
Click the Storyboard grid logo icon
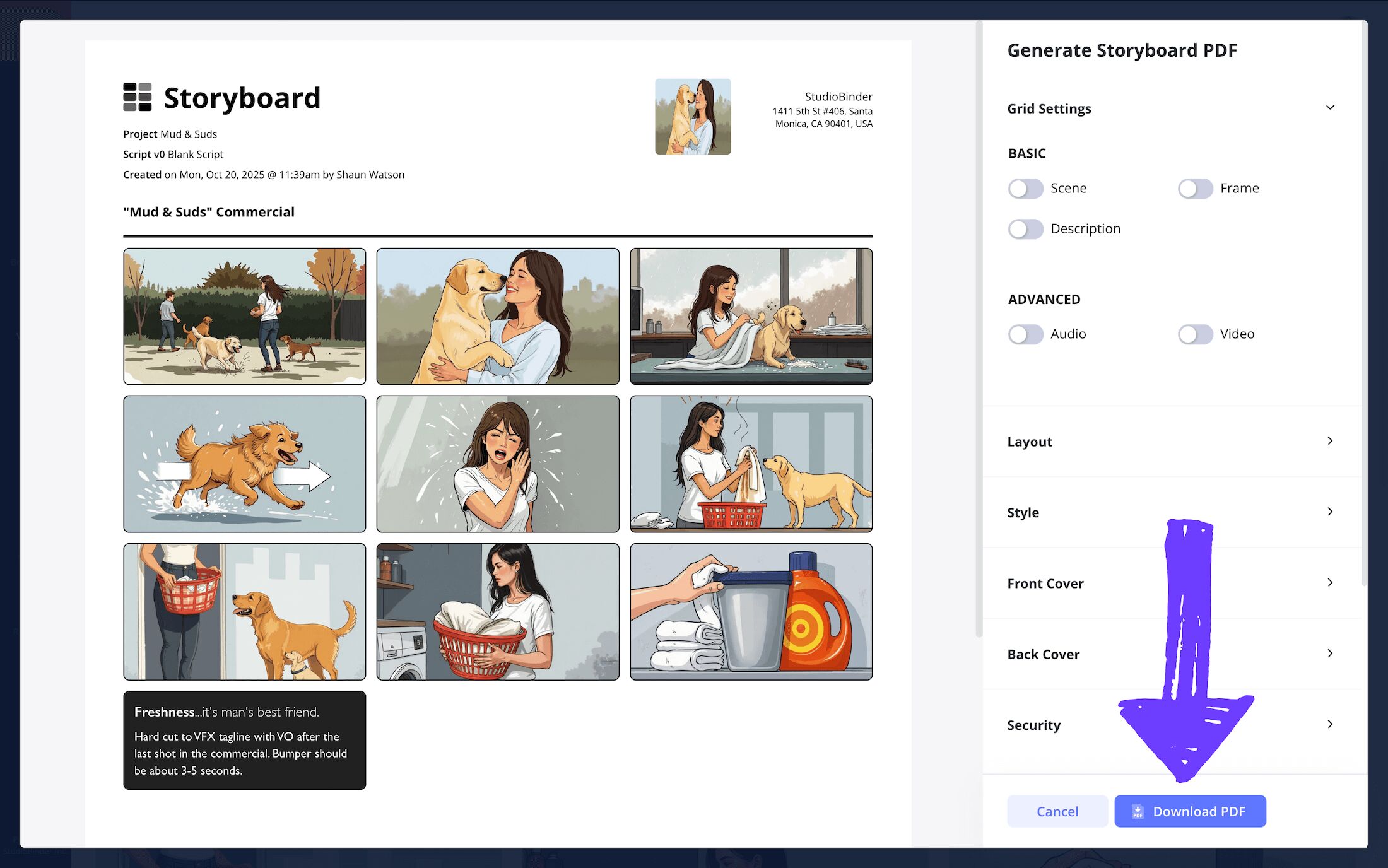[x=137, y=97]
